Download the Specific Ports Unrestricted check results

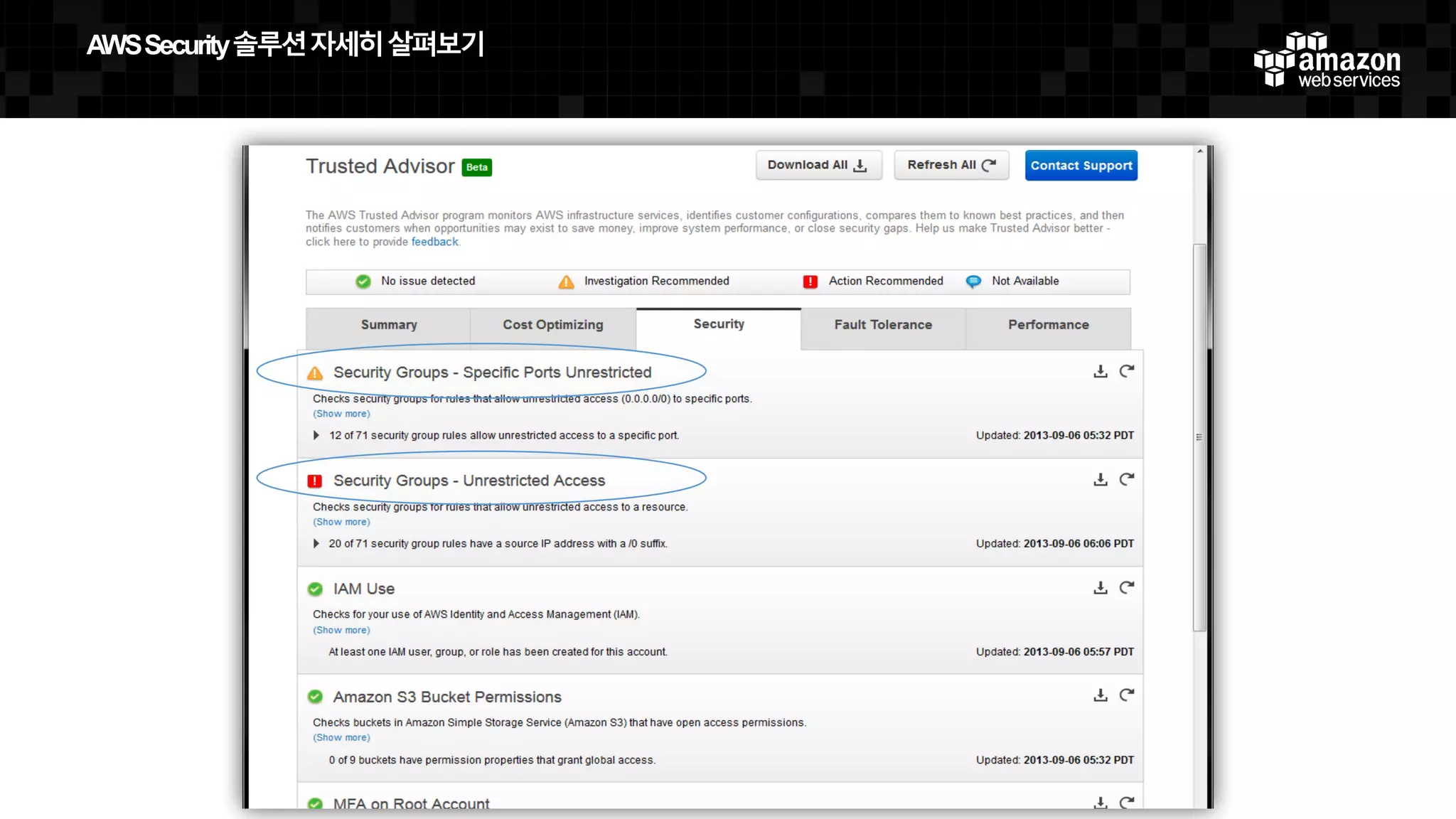1101,371
